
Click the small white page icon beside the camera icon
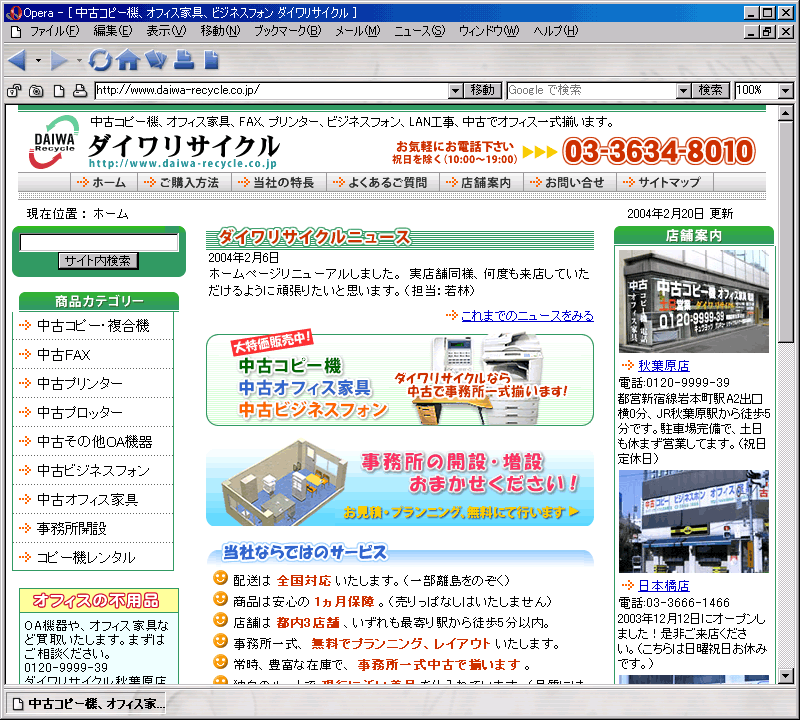[x=59, y=91]
